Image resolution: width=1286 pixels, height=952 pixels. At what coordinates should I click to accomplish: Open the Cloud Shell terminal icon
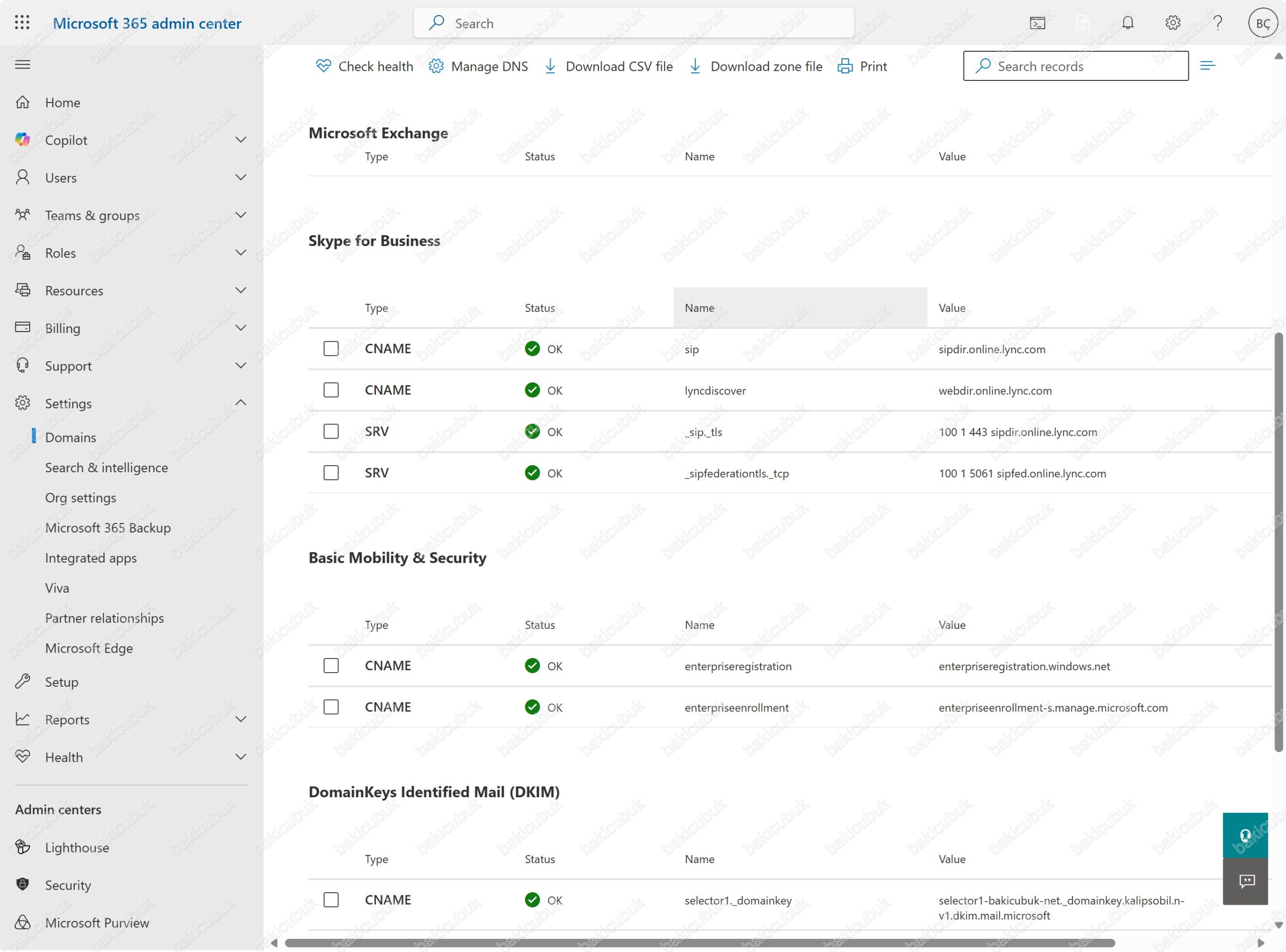point(1037,23)
